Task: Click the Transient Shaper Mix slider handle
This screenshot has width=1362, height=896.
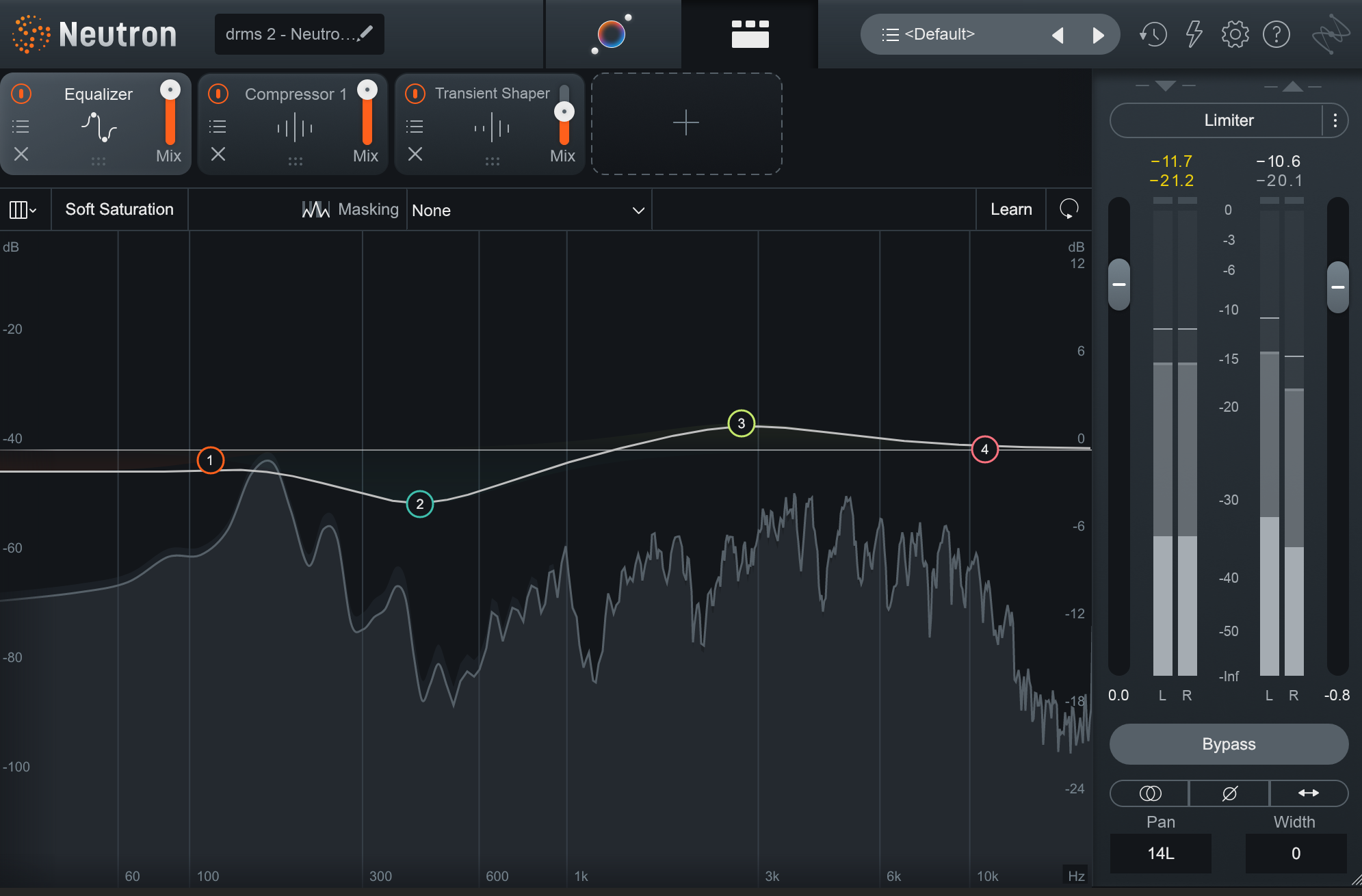Action: tap(564, 111)
